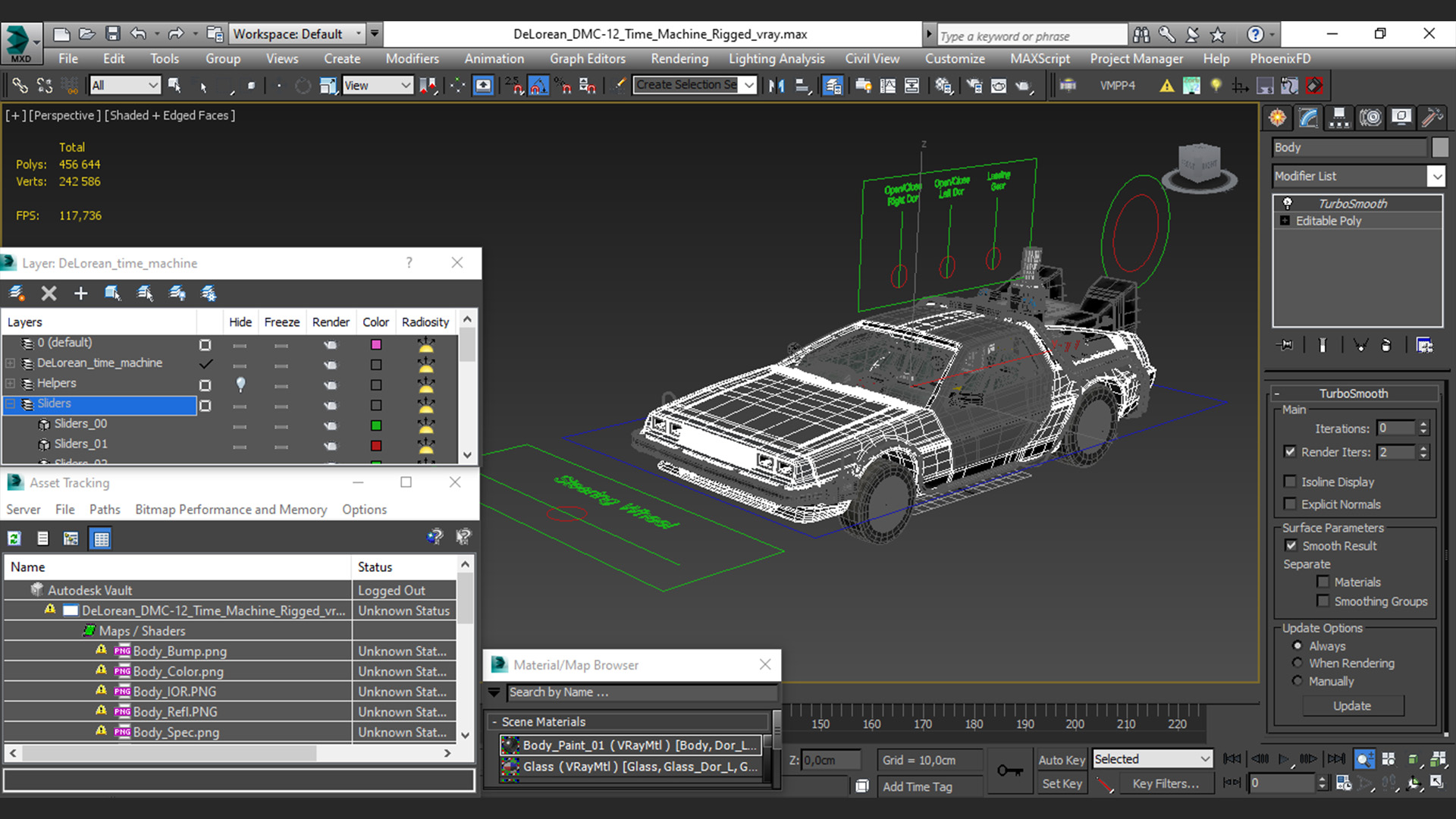Screen dimensions: 1456x819
Task: Open the Utilities hammer panel tab
Action: tap(1431, 118)
